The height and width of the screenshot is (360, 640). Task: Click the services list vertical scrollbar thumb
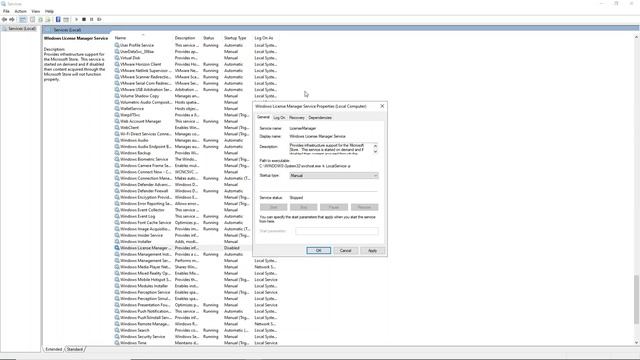pyautogui.click(x=636, y=299)
